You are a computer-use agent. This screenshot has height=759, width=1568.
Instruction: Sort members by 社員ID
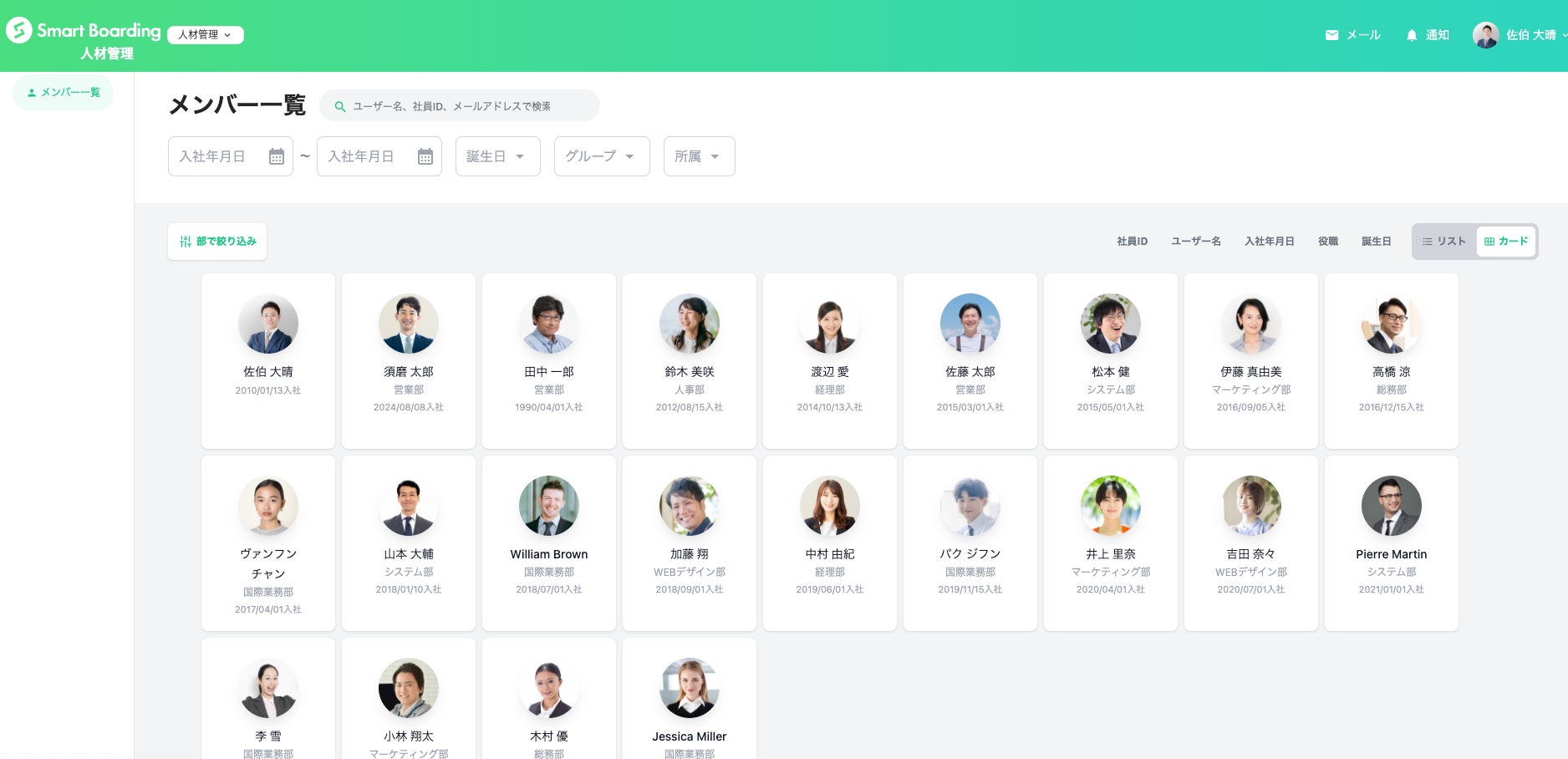pos(1133,242)
